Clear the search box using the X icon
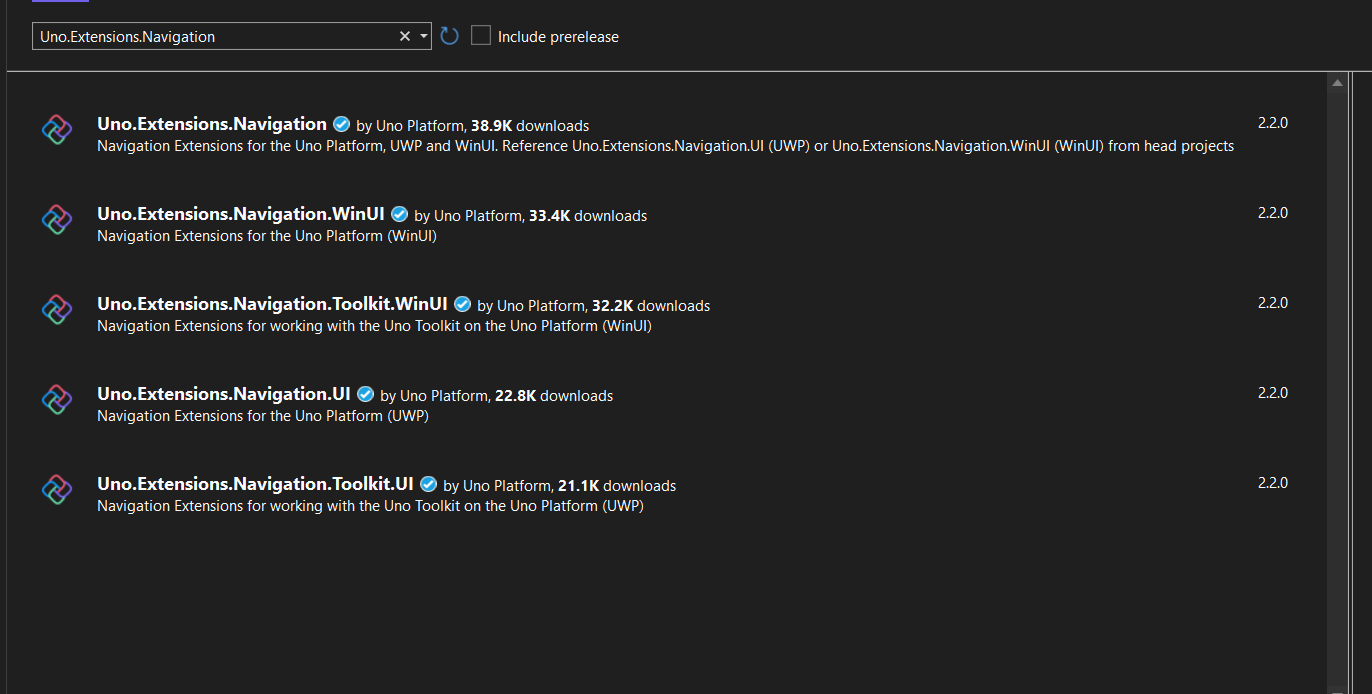This screenshot has width=1372, height=694. tap(404, 35)
